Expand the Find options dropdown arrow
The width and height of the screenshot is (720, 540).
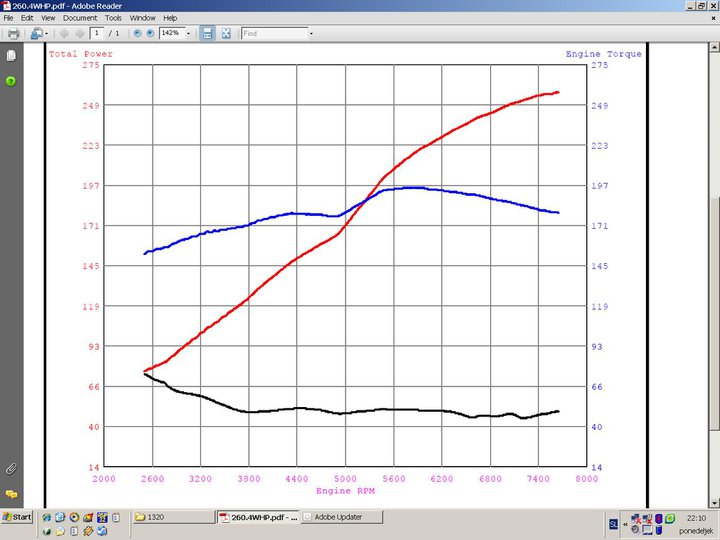311,33
